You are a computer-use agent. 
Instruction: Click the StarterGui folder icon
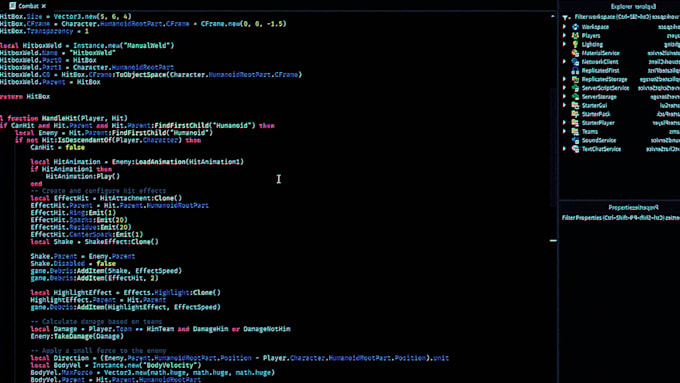575,105
